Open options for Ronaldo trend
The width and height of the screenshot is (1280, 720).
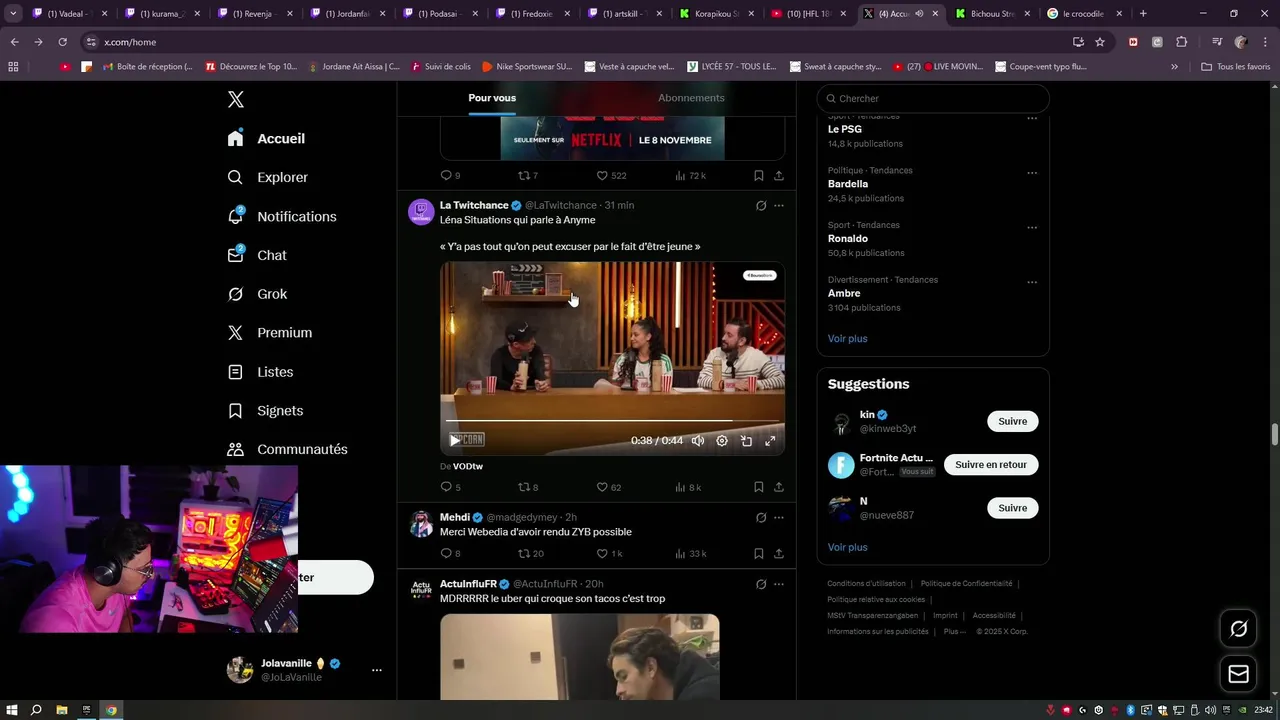click(1032, 227)
